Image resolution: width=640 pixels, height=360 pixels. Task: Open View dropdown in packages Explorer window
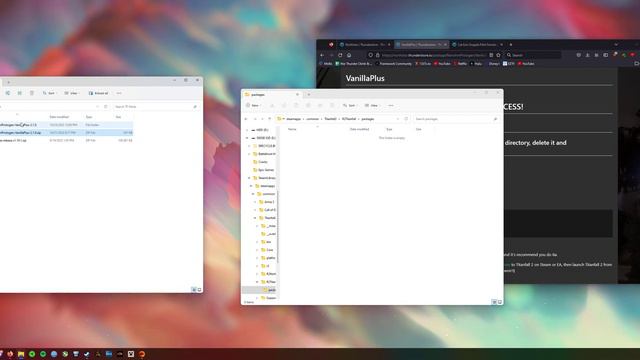pos(372,105)
